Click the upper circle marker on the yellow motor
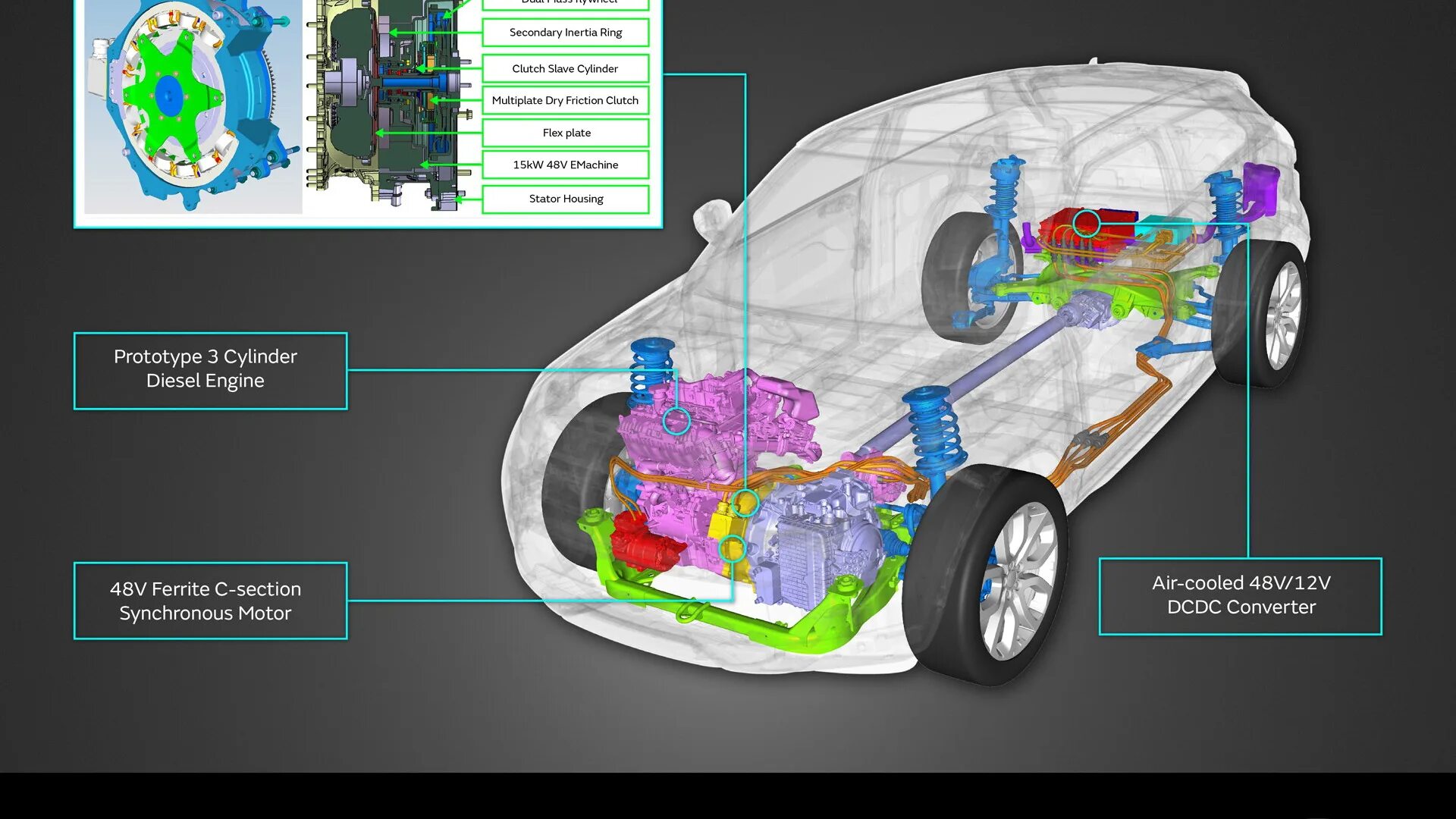This screenshot has width=1456, height=819. tap(745, 503)
